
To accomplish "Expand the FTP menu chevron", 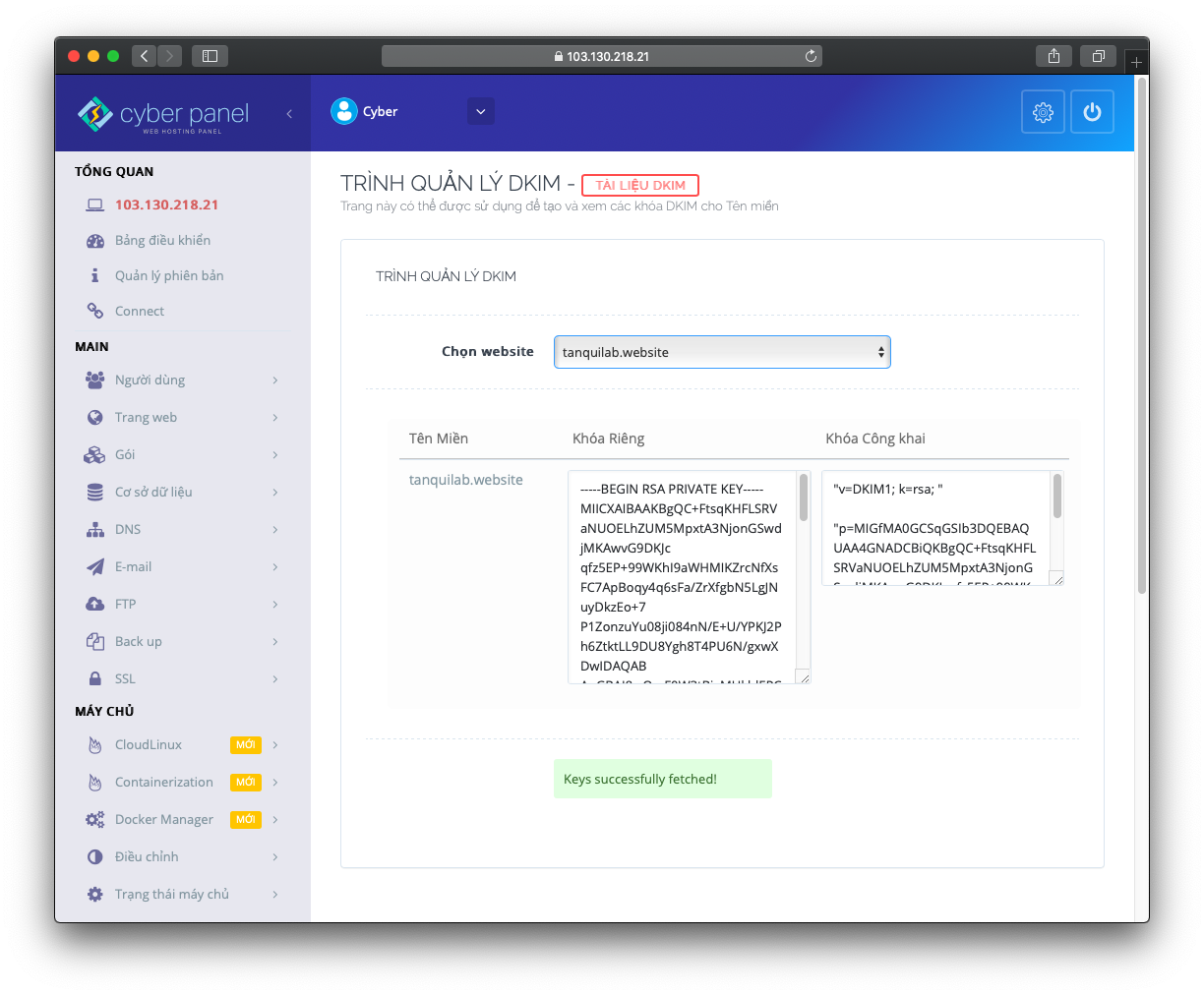I will 275,604.
